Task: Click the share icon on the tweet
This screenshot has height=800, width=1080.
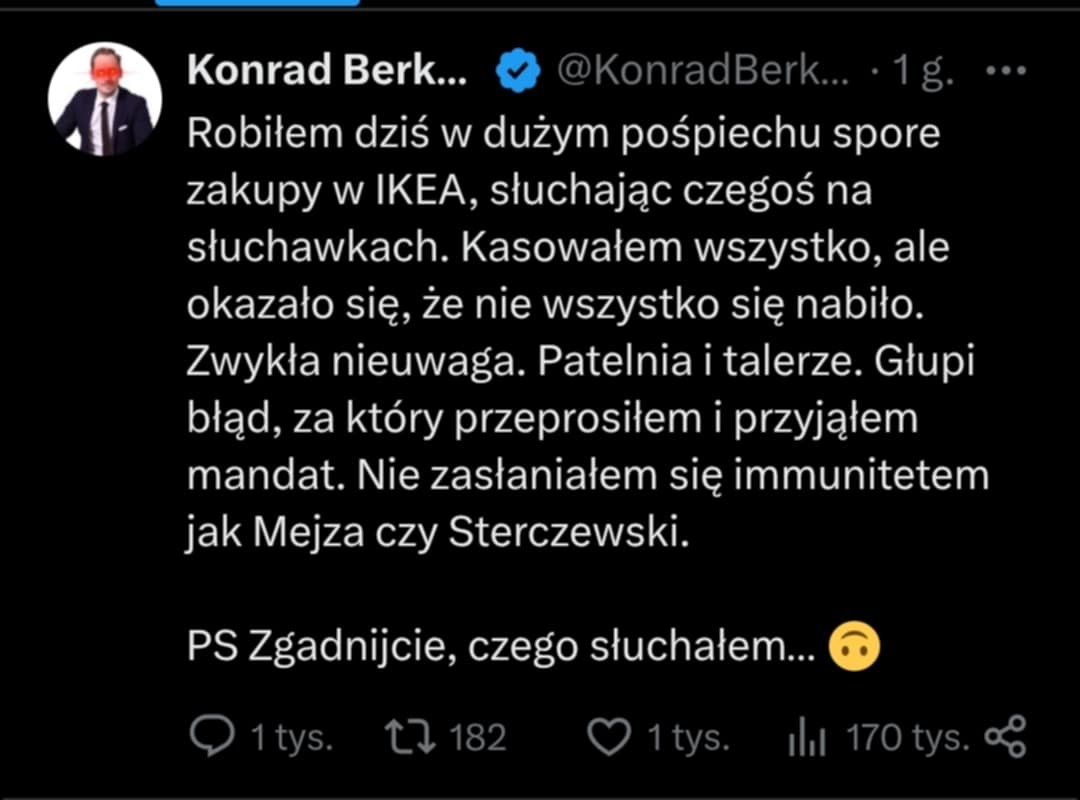Action: click(1004, 738)
